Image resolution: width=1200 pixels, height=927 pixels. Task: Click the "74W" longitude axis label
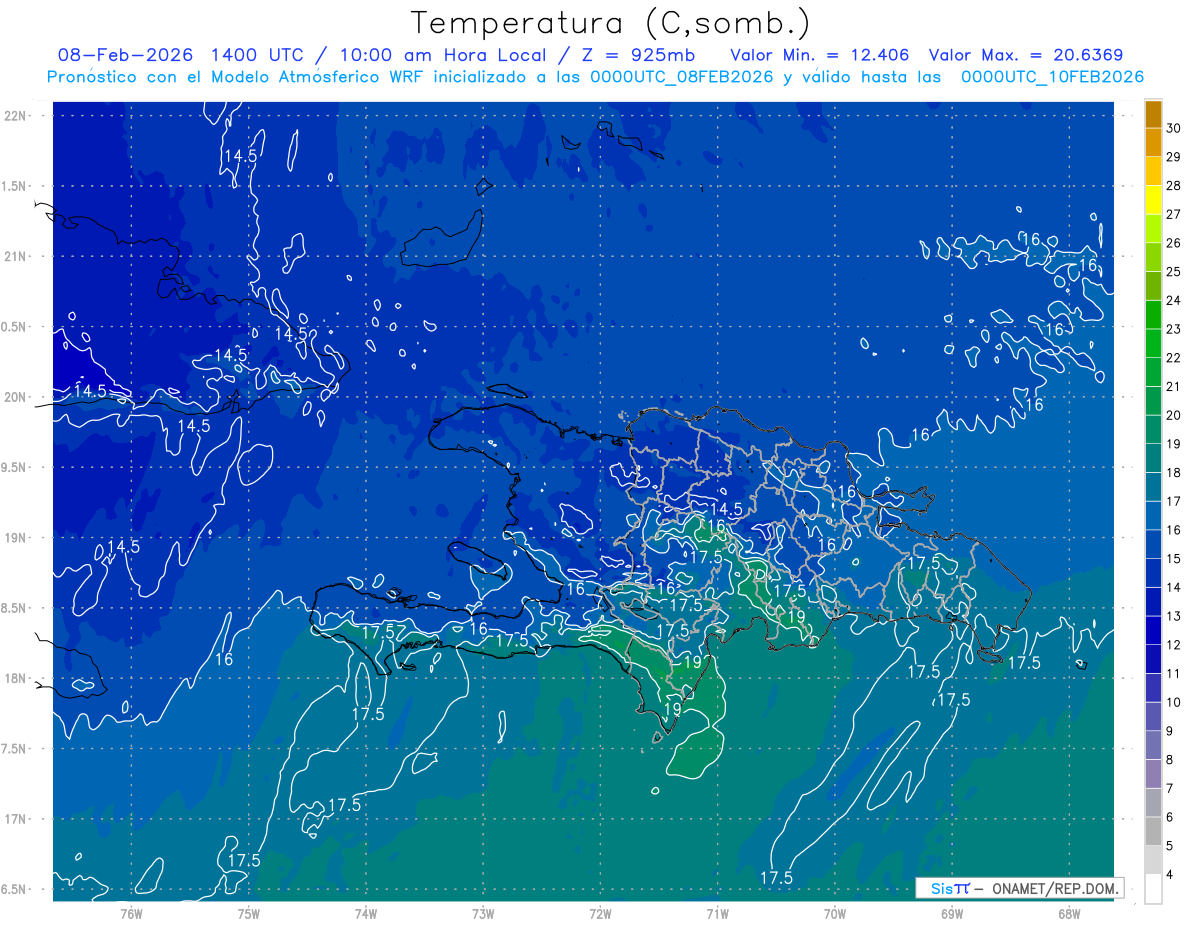(x=366, y=913)
